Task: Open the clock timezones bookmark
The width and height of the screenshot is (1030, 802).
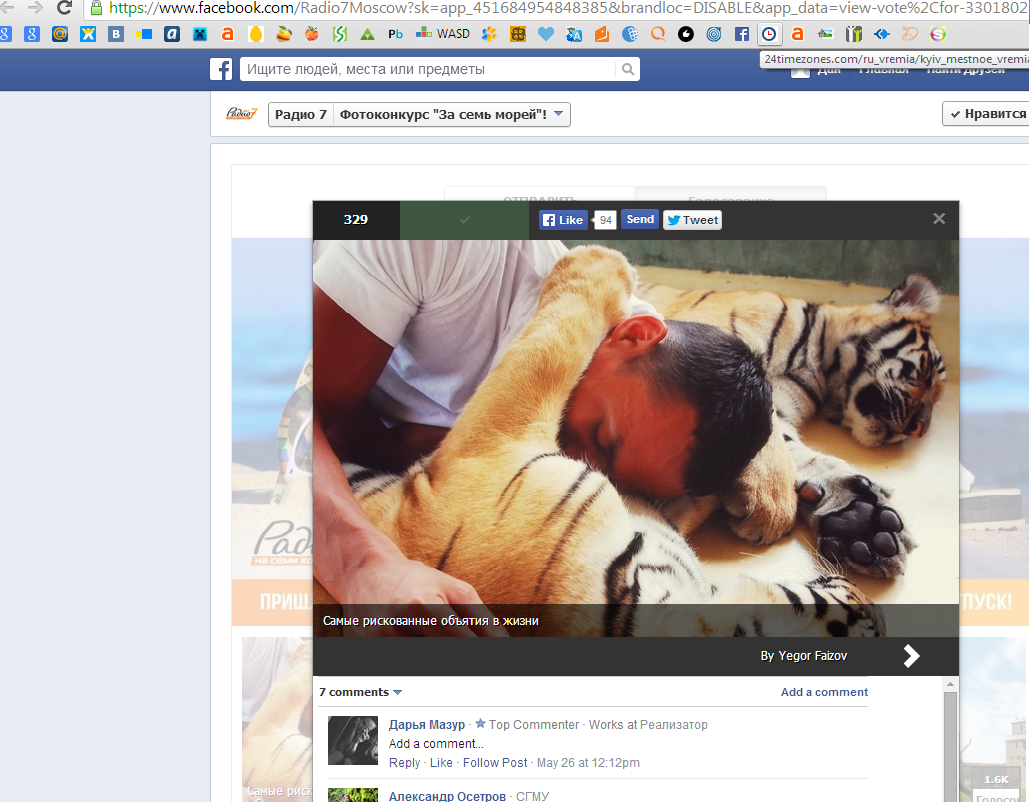Action: (x=769, y=33)
